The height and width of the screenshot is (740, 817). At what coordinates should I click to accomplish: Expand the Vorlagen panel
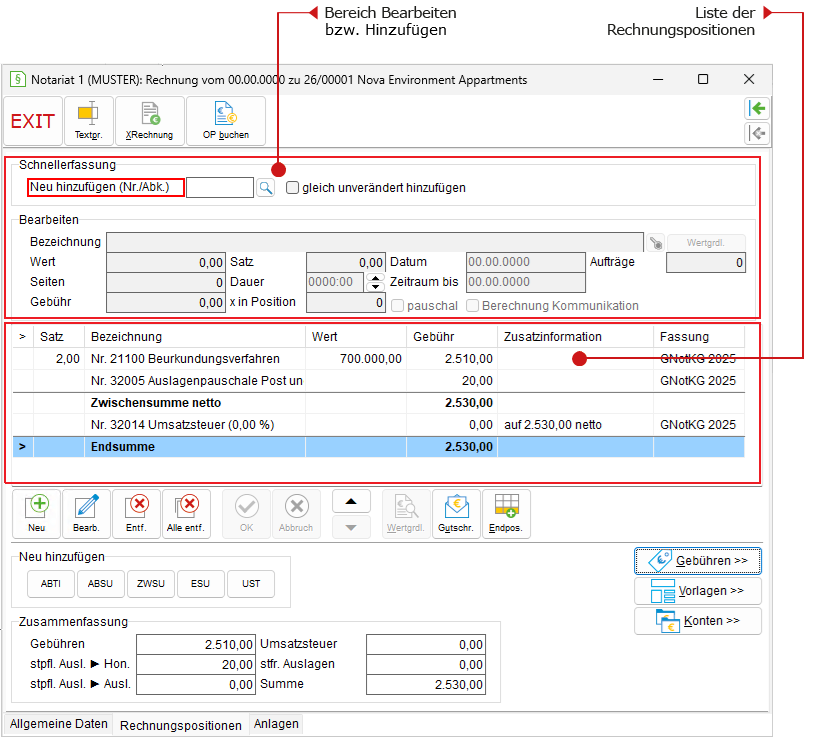[x=698, y=591]
